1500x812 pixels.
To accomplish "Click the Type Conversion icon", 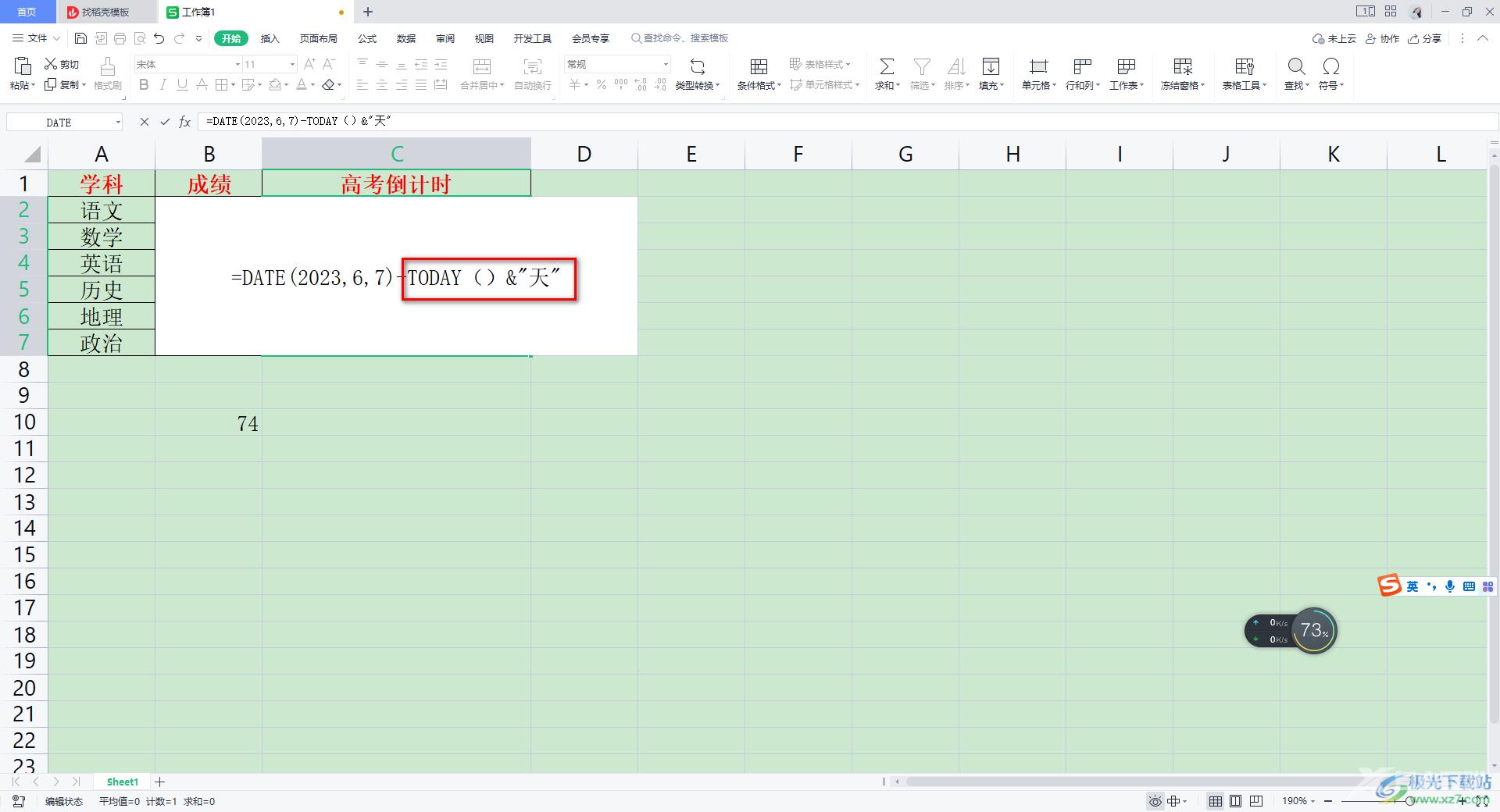I will [698, 66].
